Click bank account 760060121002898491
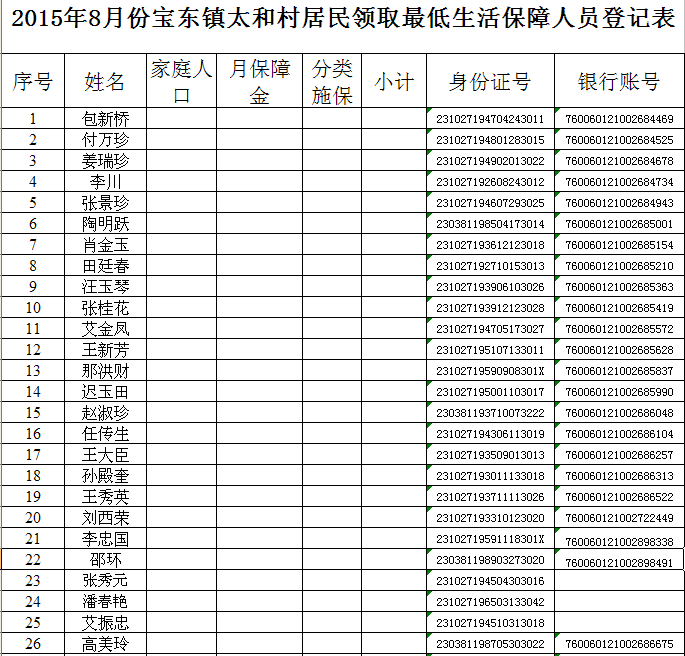The height and width of the screenshot is (656, 685). 619,563
